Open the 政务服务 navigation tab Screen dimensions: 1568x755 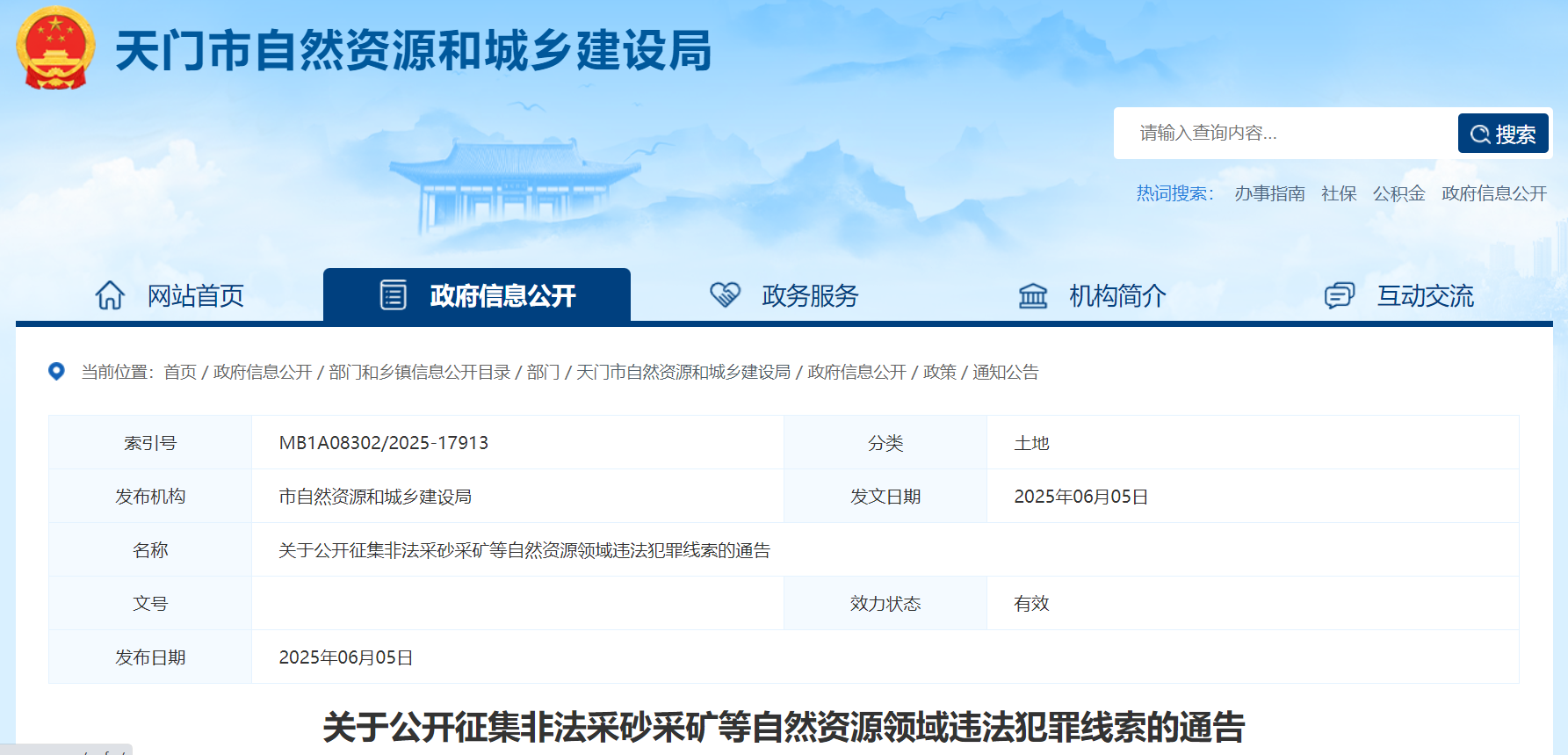(x=809, y=296)
